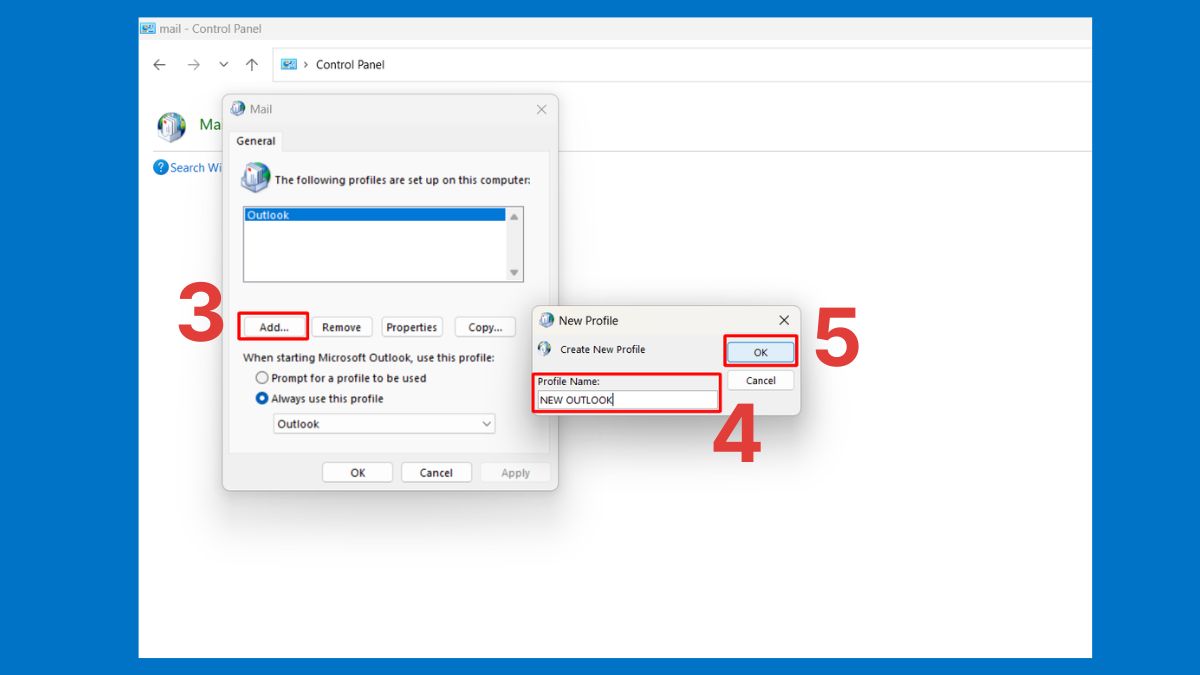The width and height of the screenshot is (1200, 675).
Task: Click the Mail dialog title bar icon
Action: [x=238, y=109]
